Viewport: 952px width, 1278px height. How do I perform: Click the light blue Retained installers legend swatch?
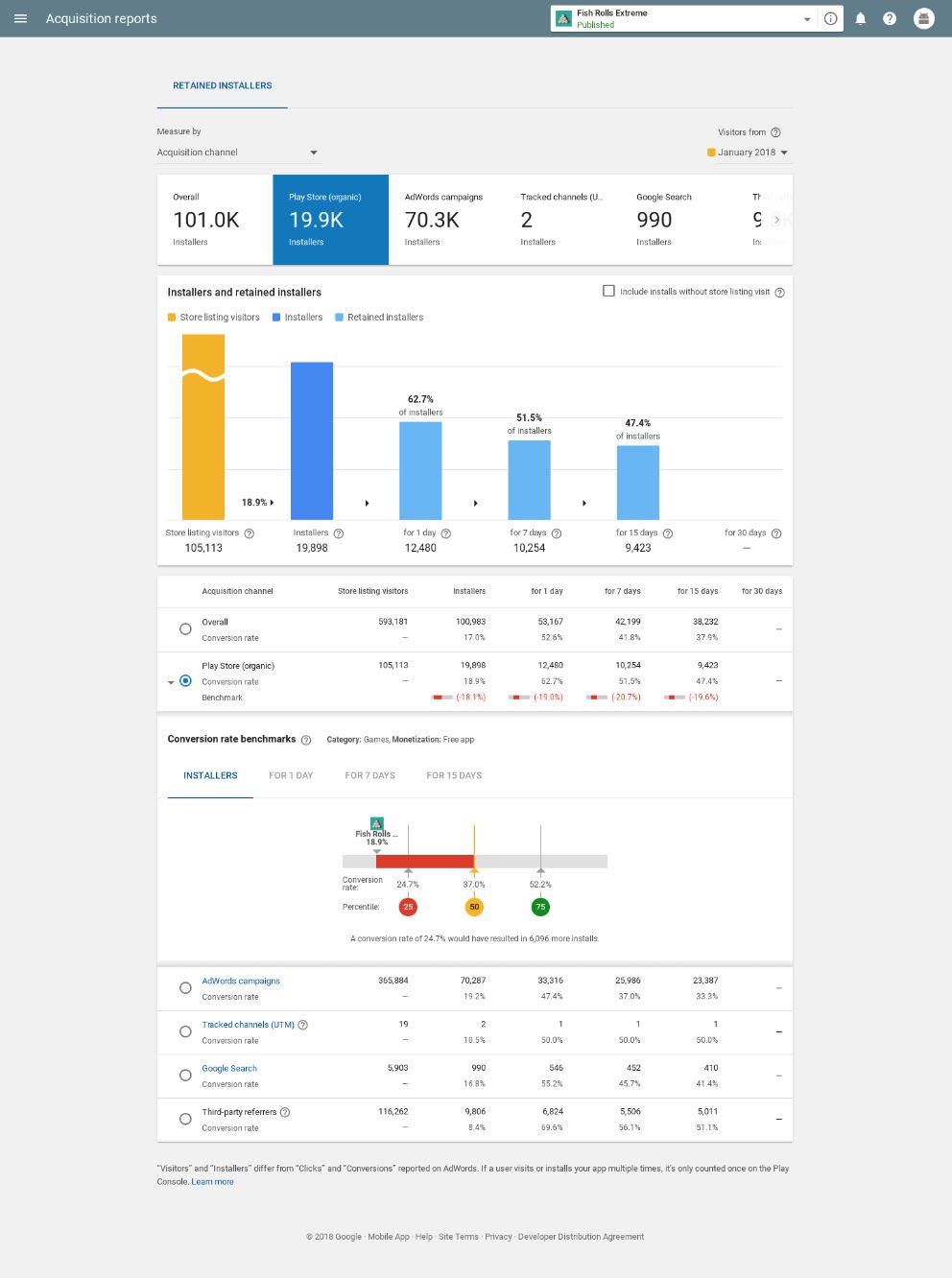[x=339, y=318]
